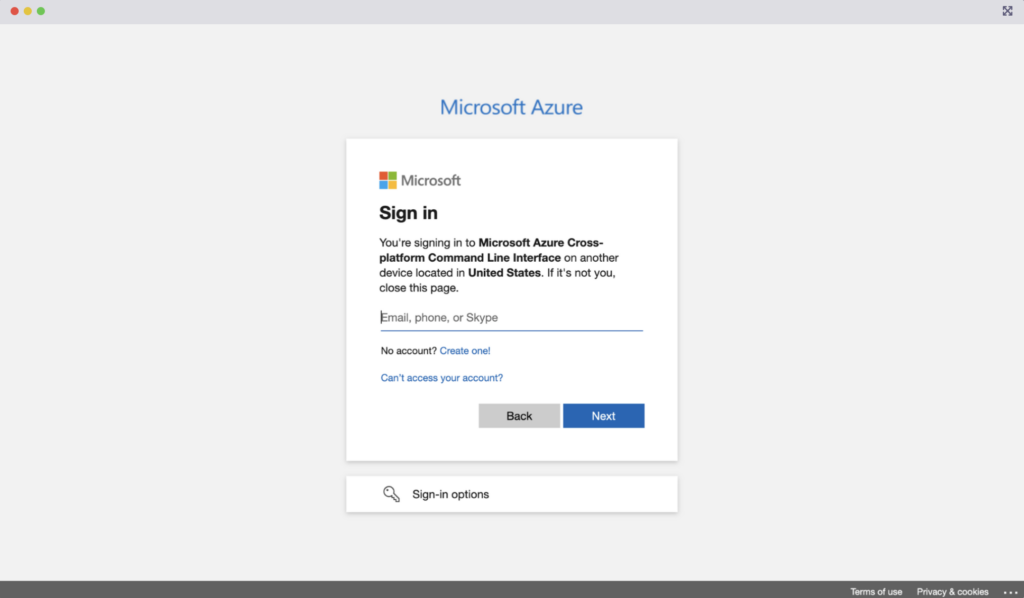This screenshot has width=1024, height=598.
Task: Click the "No account?" text
Action: pyautogui.click(x=408, y=351)
